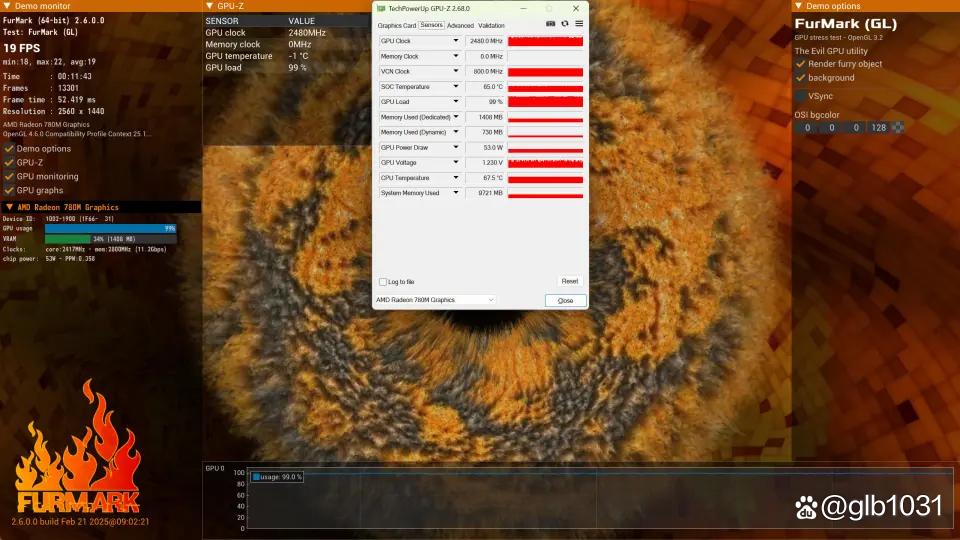Click the Resolution 2560 x 1440 line
960x540 pixels.
click(x=53, y=111)
